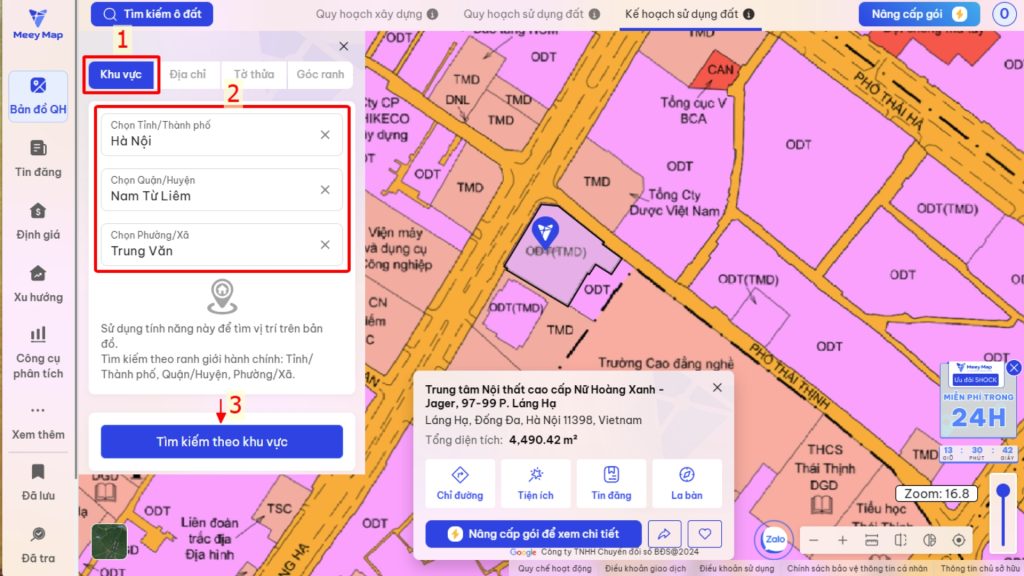Screen dimensions: 1024x576
Task: Toggle the map opacity contrast icon
Action: coord(929,540)
